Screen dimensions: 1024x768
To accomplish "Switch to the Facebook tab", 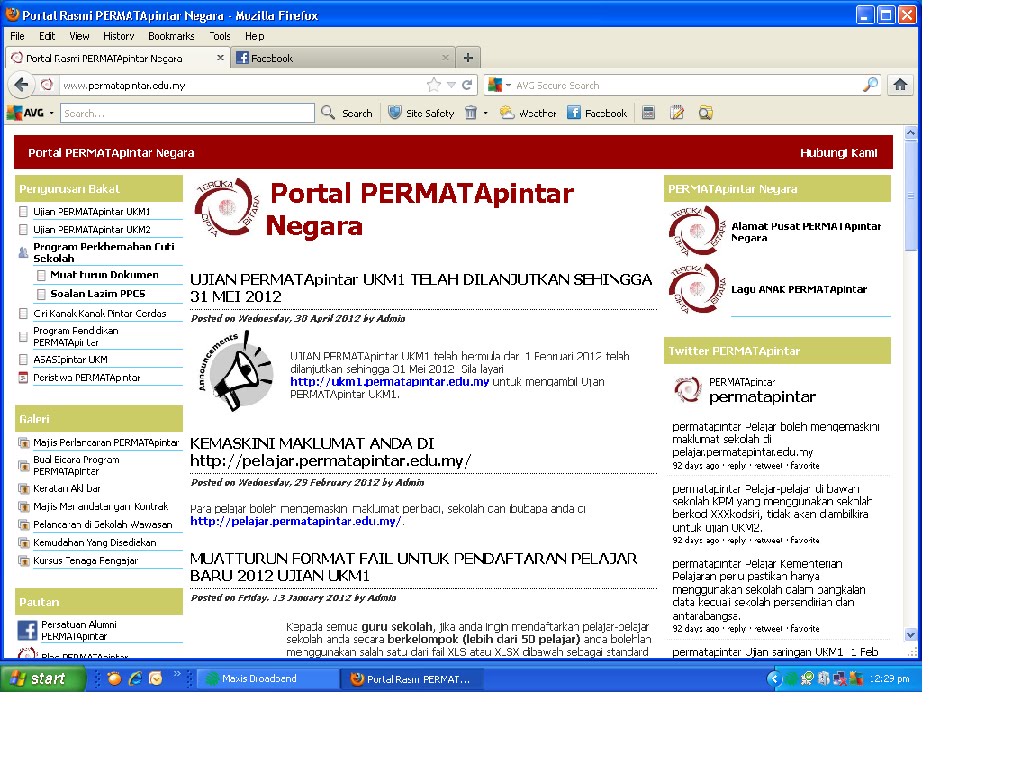I will pos(342,57).
